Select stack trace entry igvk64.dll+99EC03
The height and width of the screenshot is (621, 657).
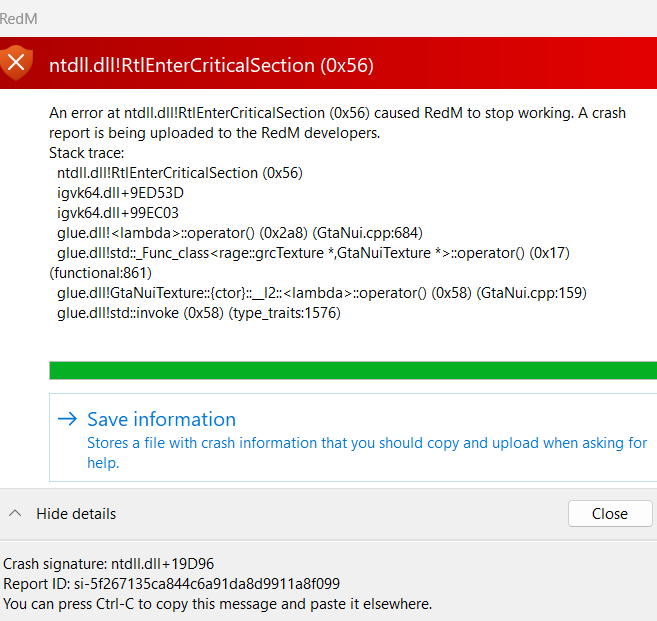(x=118, y=213)
